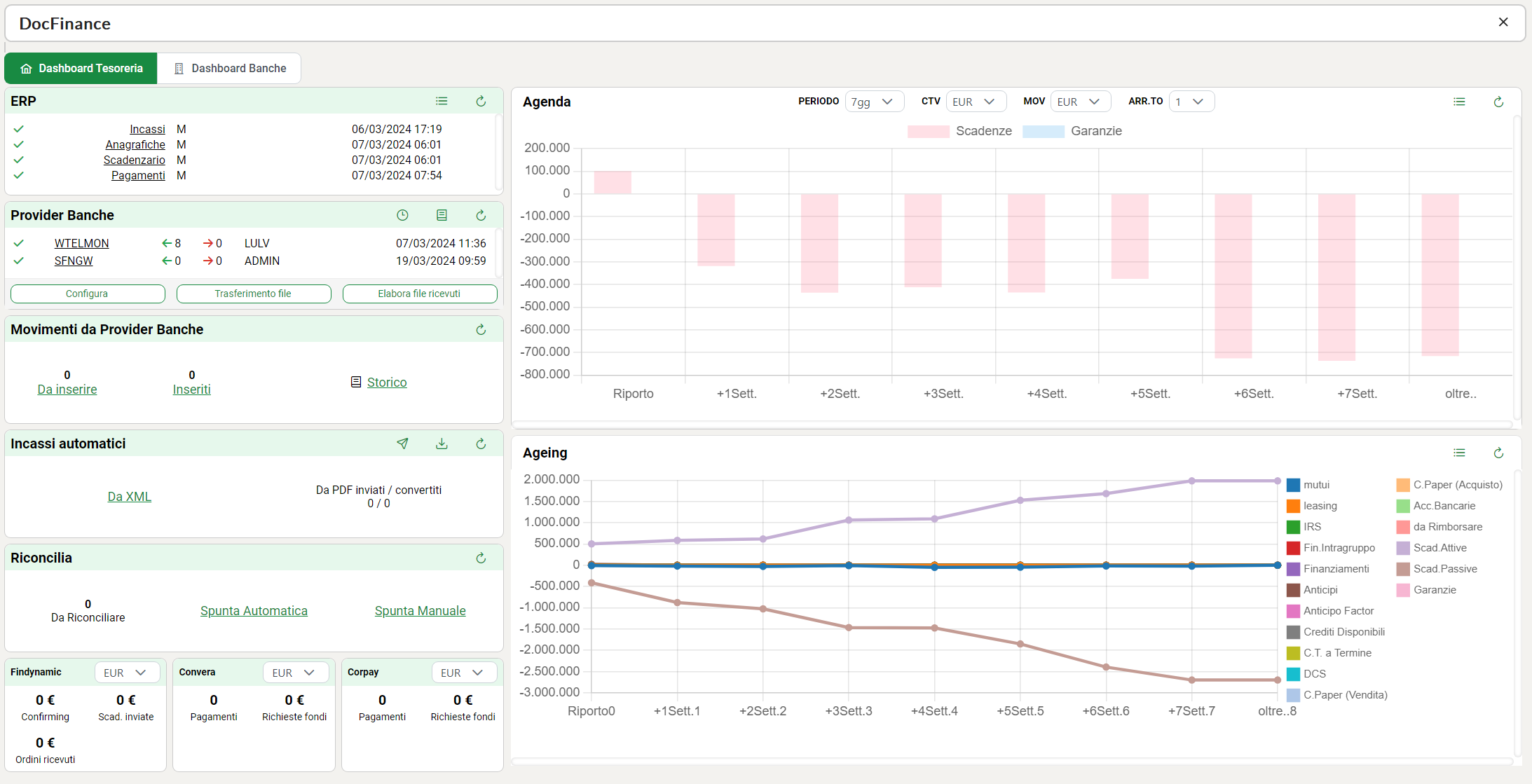Click the Configura button

click(x=88, y=294)
